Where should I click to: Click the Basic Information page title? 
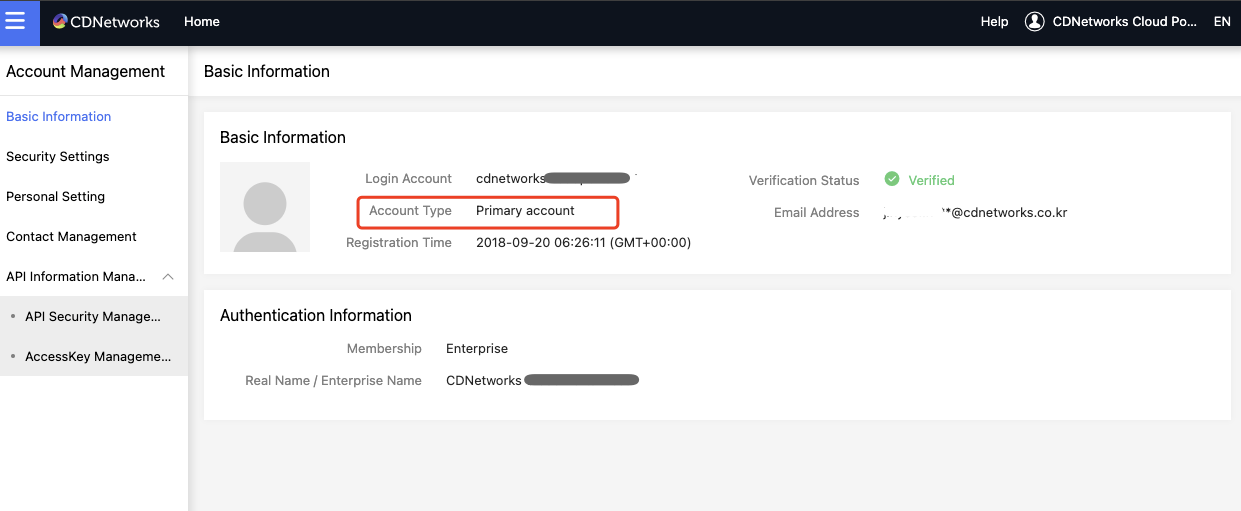pos(267,72)
